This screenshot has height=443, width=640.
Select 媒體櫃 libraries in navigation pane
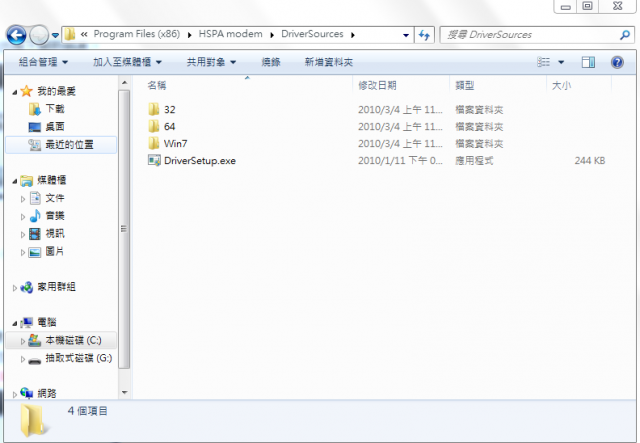tap(51, 180)
